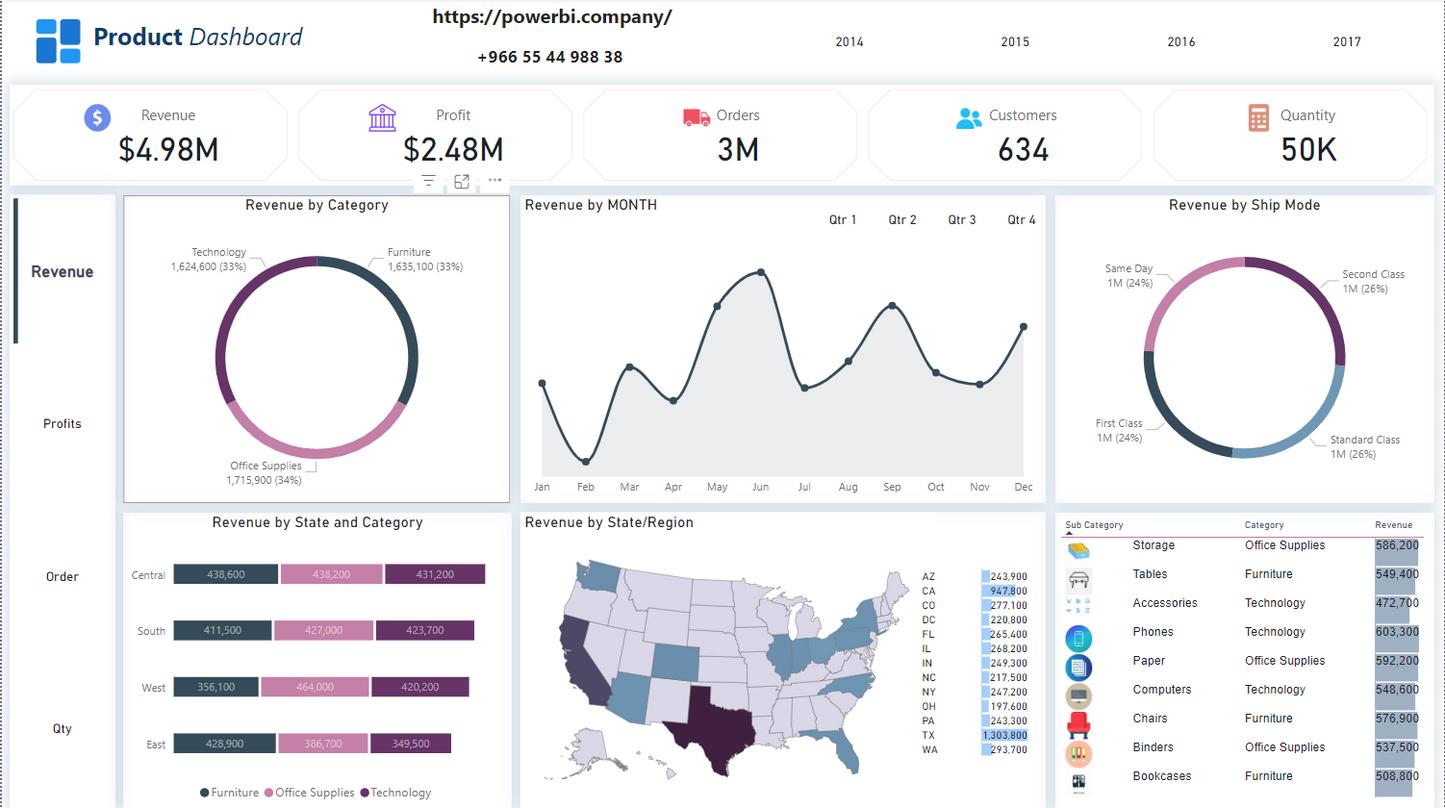Sort table by Revenue column header
The height and width of the screenshot is (808, 1445).
click(x=1393, y=525)
